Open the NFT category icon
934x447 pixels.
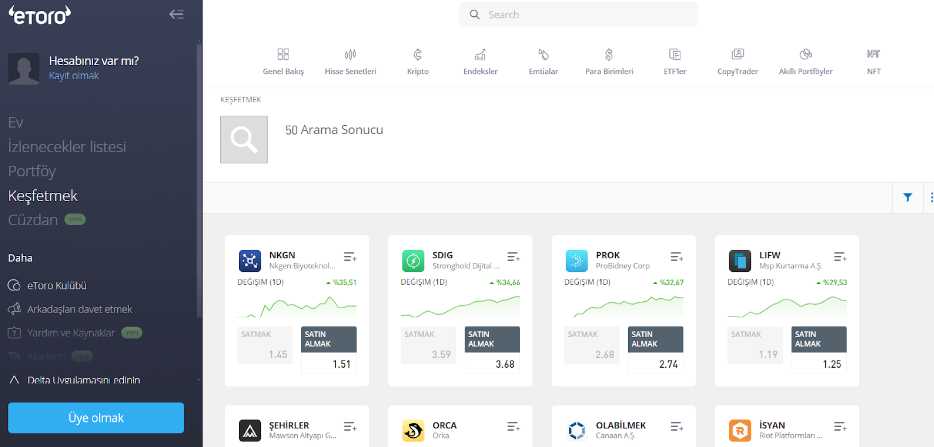pos(873,54)
